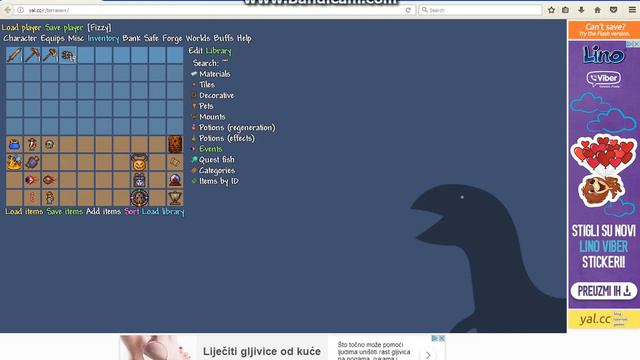Pick the small doll figure library item

(x=50, y=198)
